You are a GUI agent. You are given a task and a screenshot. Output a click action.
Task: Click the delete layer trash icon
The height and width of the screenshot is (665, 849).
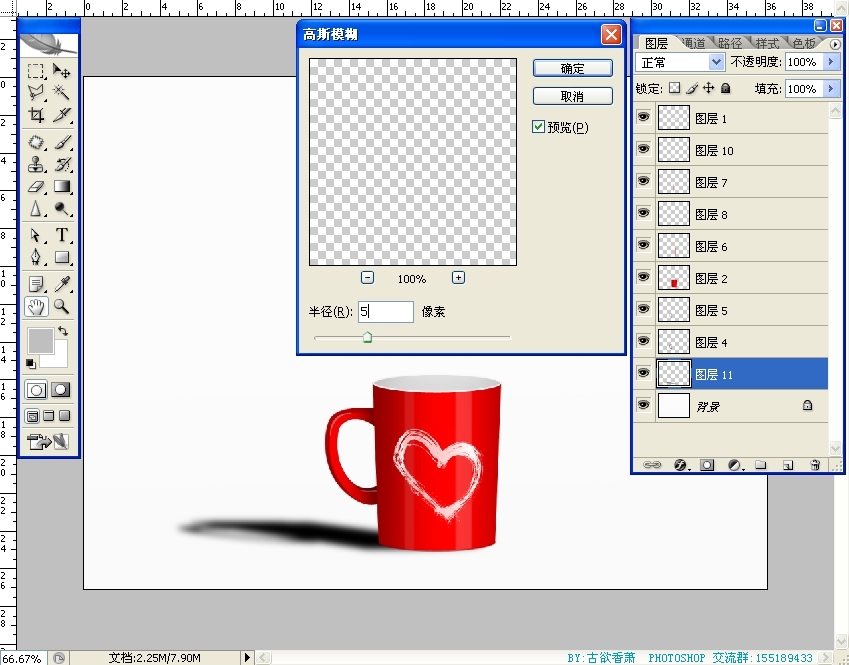815,465
